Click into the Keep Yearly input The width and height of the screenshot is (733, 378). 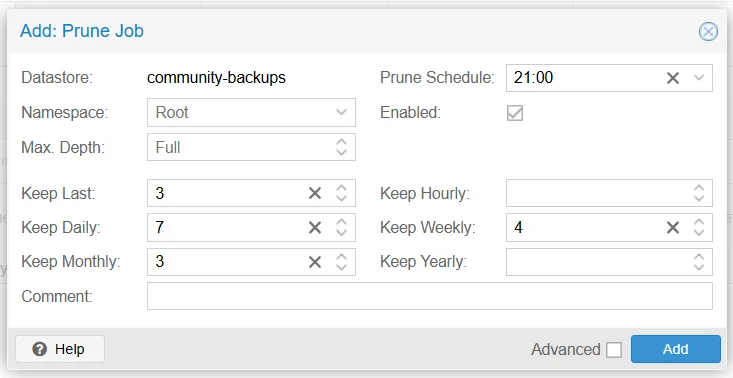point(596,262)
